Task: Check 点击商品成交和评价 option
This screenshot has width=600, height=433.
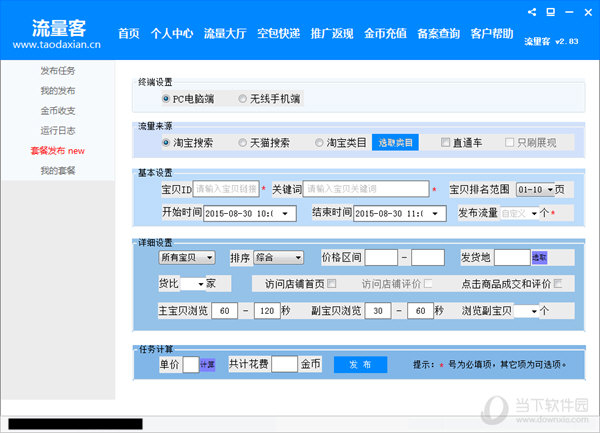Action: tap(558, 284)
